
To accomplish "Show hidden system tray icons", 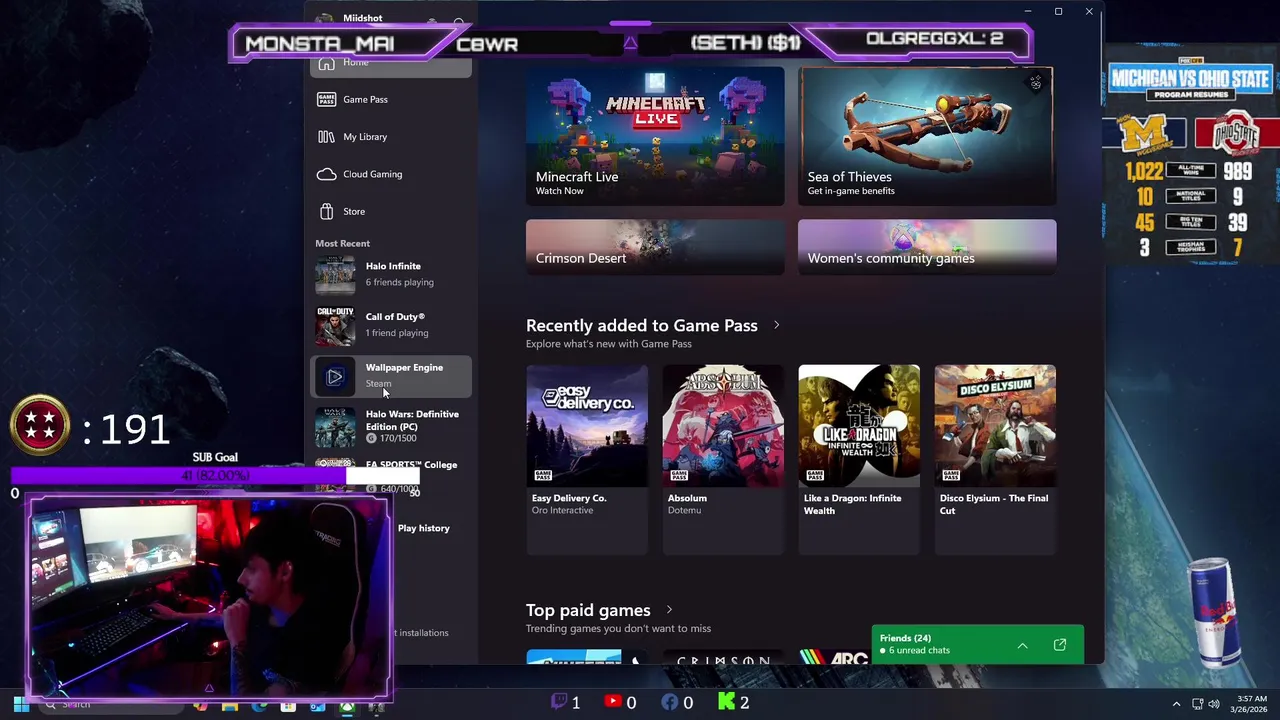I will [x=1176, y=704].
